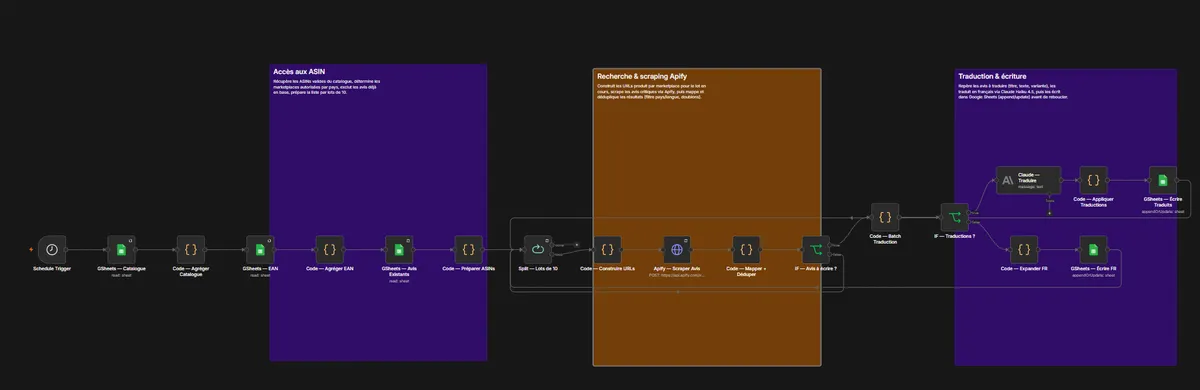
Task: Select the 'Recherche & scraping Apify' sticky title
Action: (642, 76)
